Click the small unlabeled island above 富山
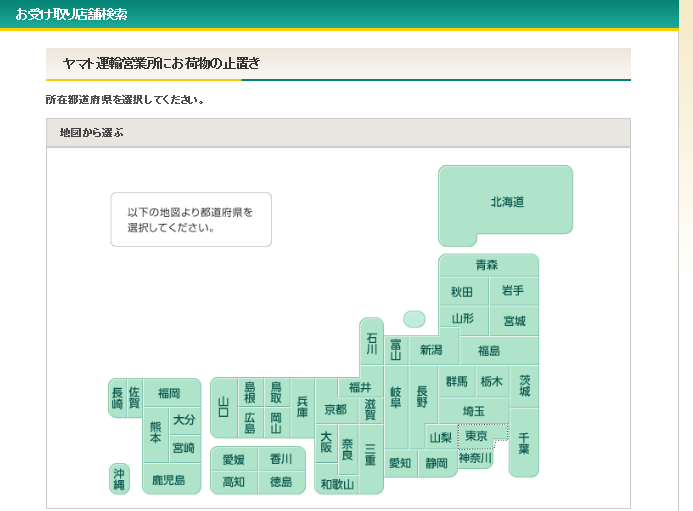Viewport: 693px width, 511px height. coord(414,319)
